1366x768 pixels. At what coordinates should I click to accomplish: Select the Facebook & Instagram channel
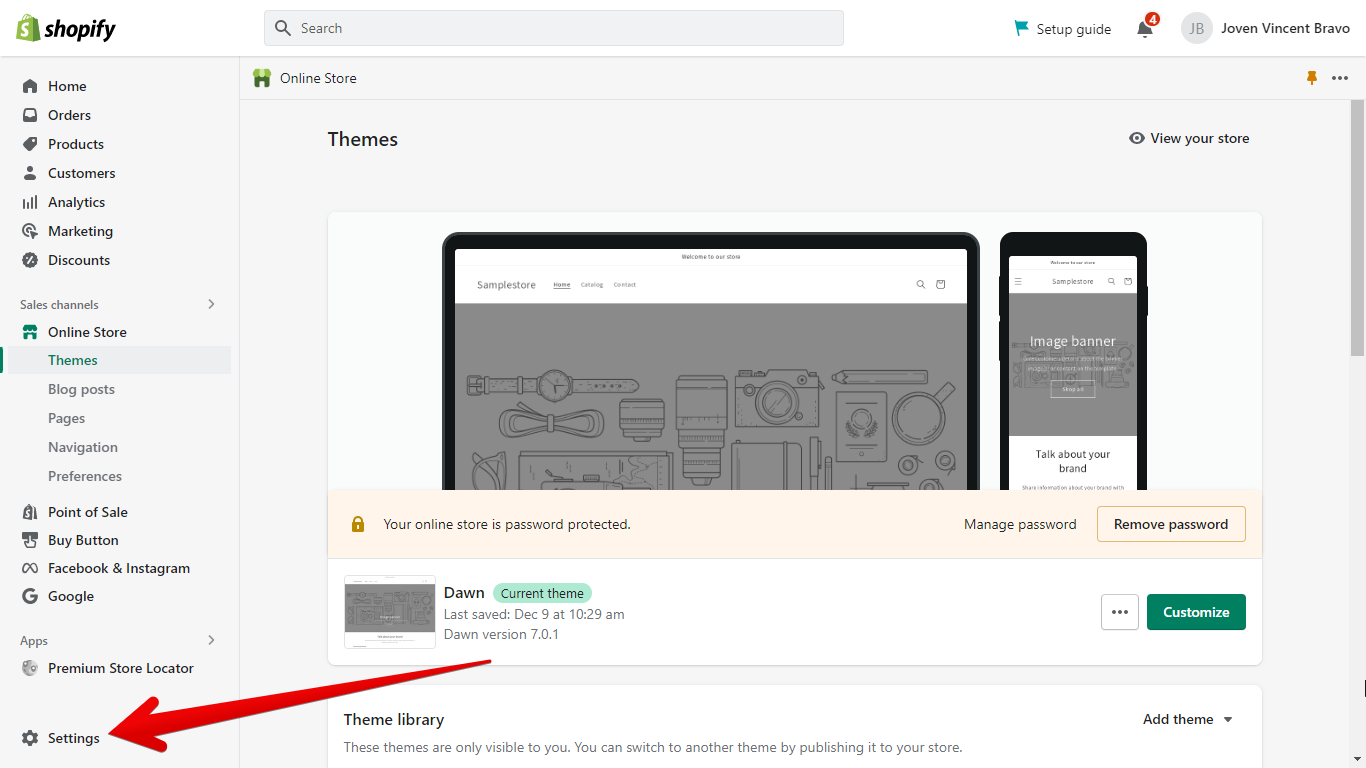(x=119, y=568)
